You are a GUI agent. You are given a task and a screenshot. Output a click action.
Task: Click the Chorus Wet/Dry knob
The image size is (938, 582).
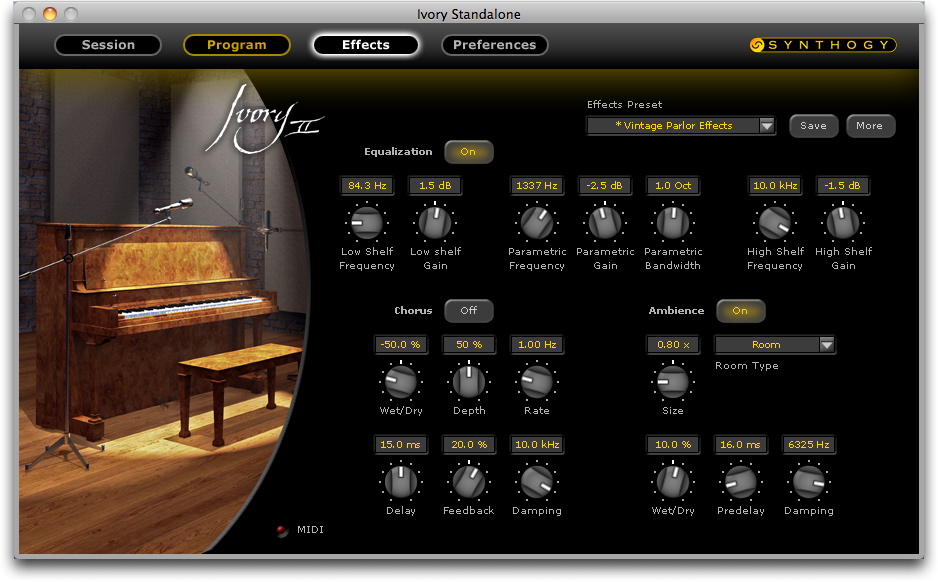tap(401, 382)
